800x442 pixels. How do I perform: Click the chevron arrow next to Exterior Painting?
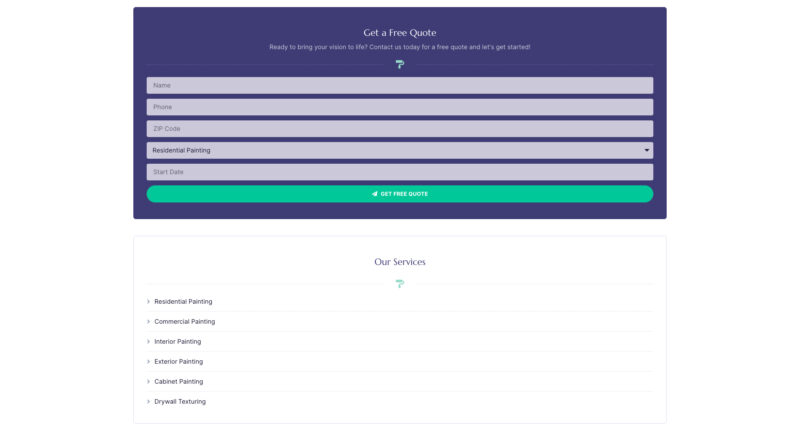click(148, 361)
